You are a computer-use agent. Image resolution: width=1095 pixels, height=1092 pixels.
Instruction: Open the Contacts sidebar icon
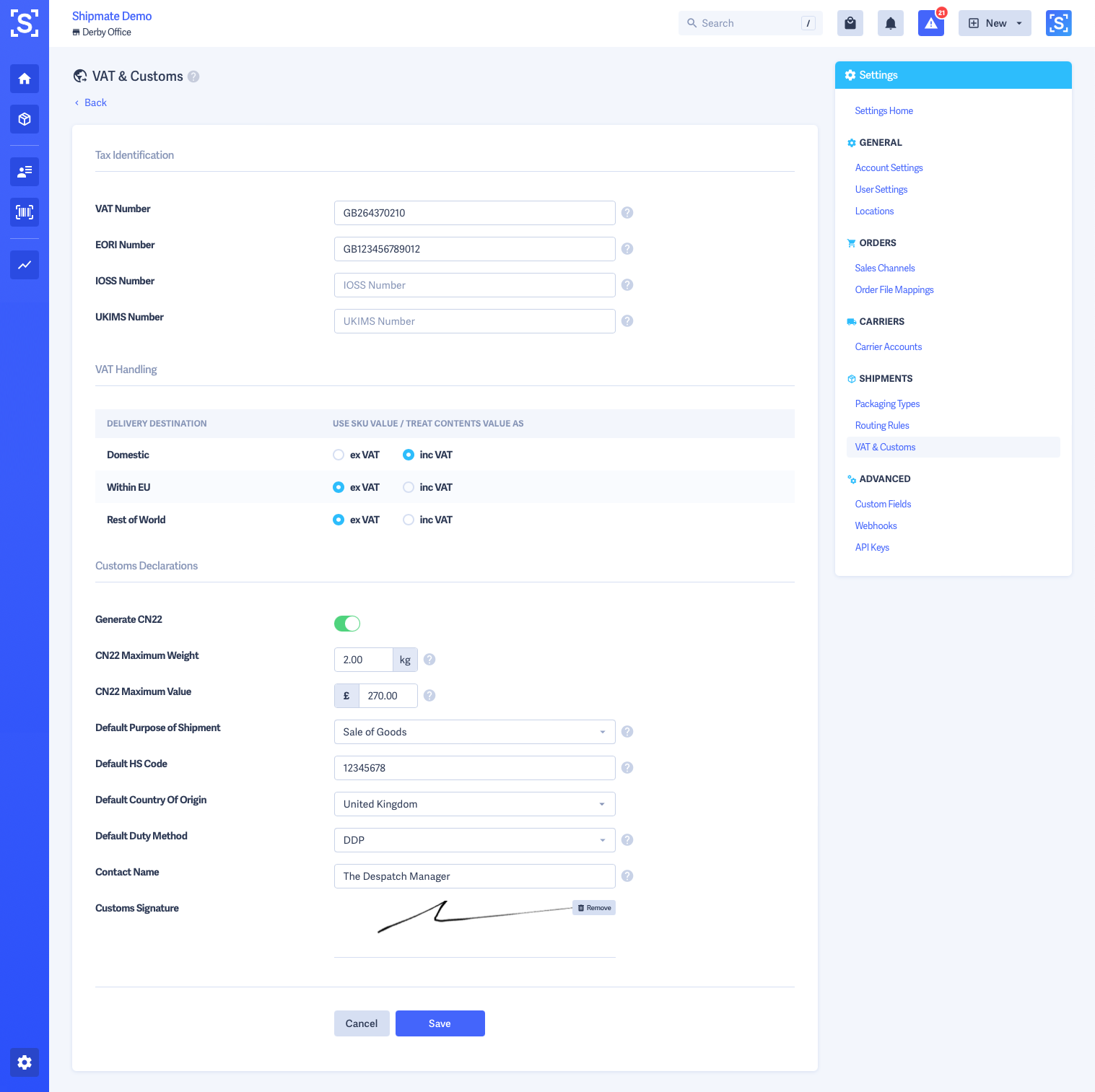25,172
